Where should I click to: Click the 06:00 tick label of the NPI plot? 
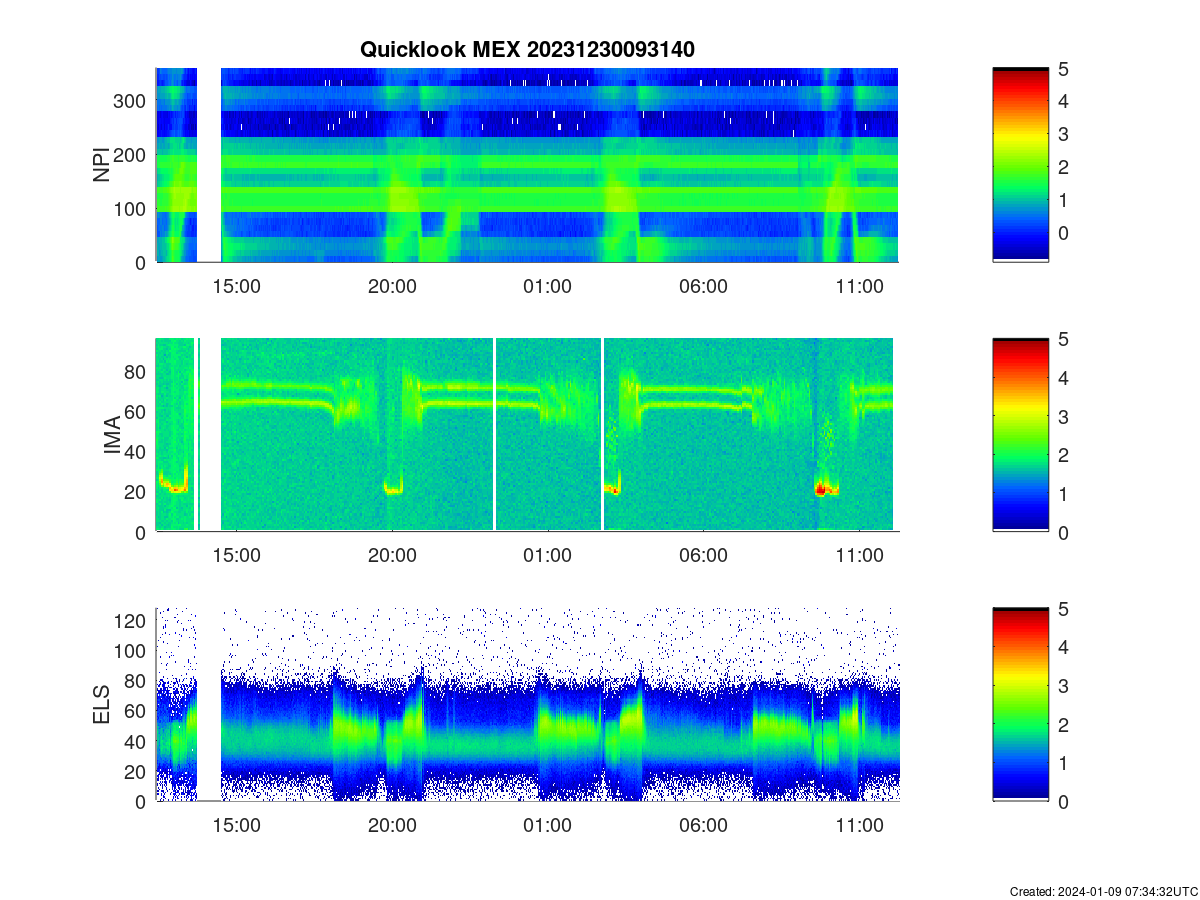click(x=703, y=286)
